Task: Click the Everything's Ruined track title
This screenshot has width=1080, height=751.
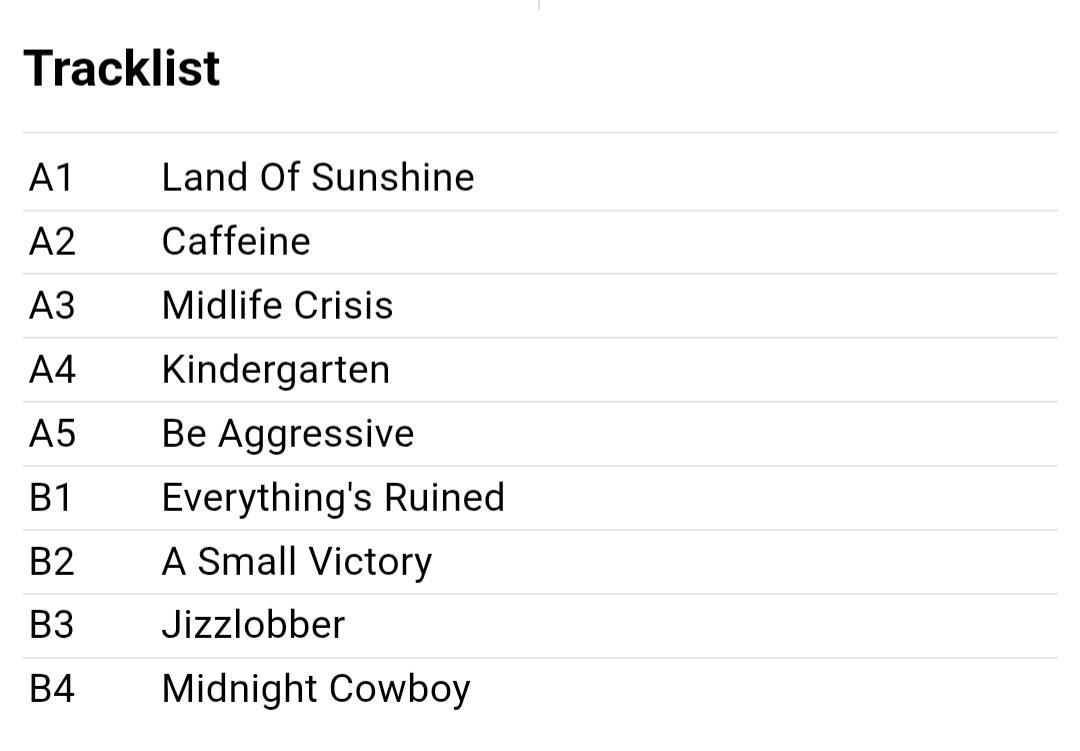Action: (333, 497)
